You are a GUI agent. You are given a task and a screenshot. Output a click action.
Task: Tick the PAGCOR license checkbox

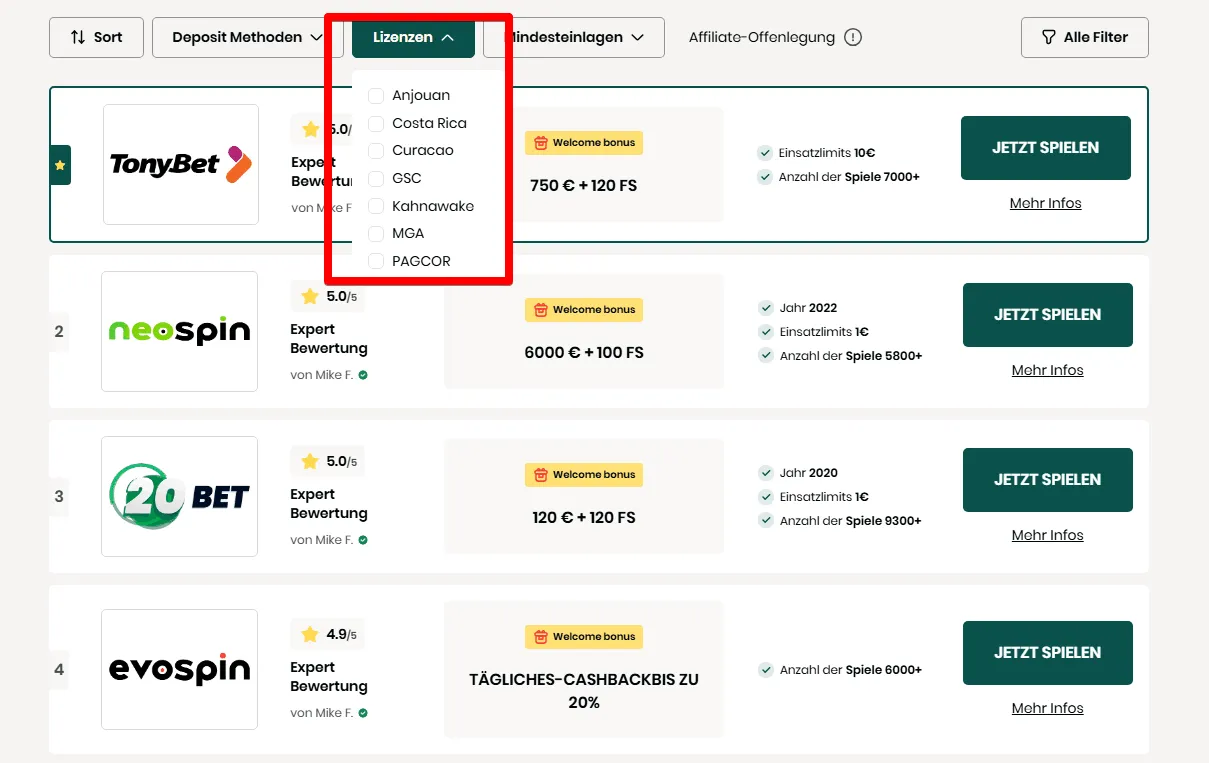tap(376, 261)
